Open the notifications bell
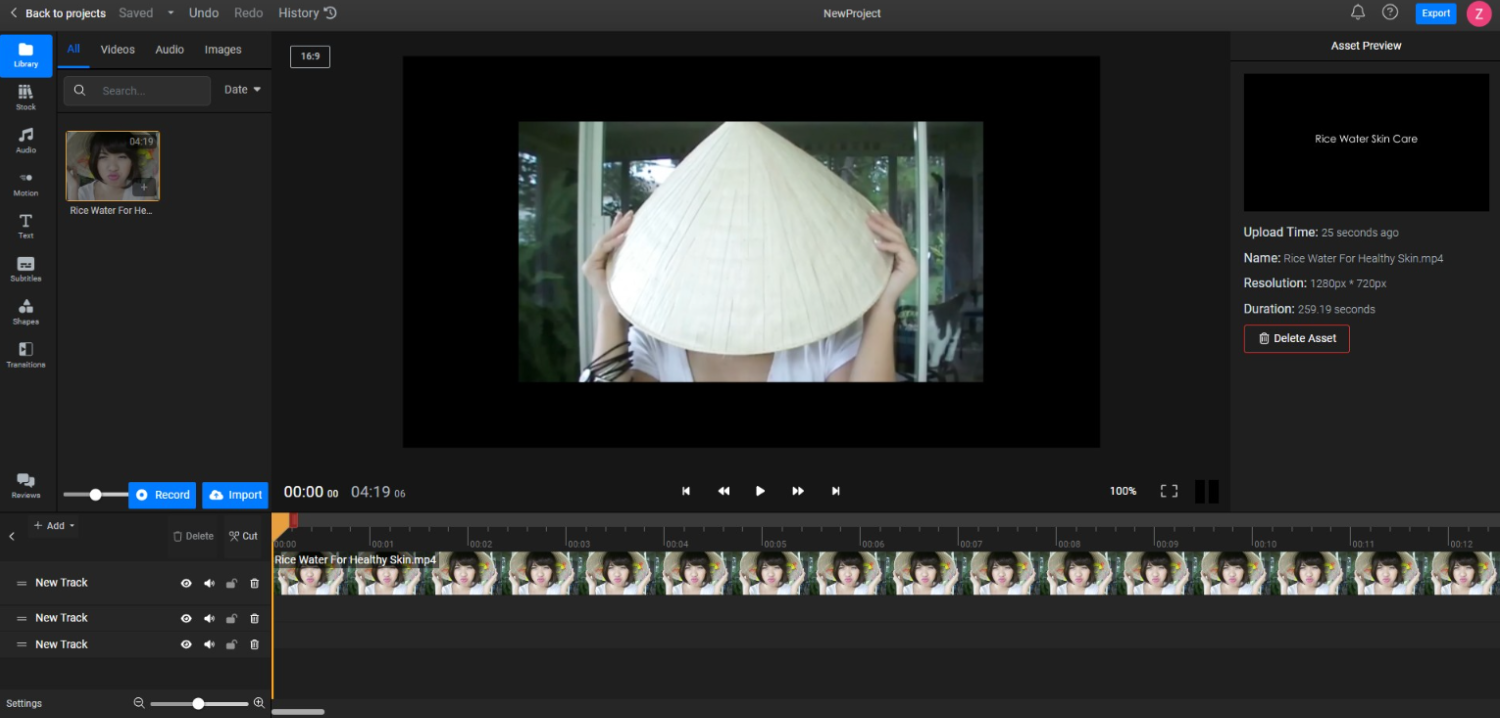Screen dimensions: 1500x718 pos(1357,13)
